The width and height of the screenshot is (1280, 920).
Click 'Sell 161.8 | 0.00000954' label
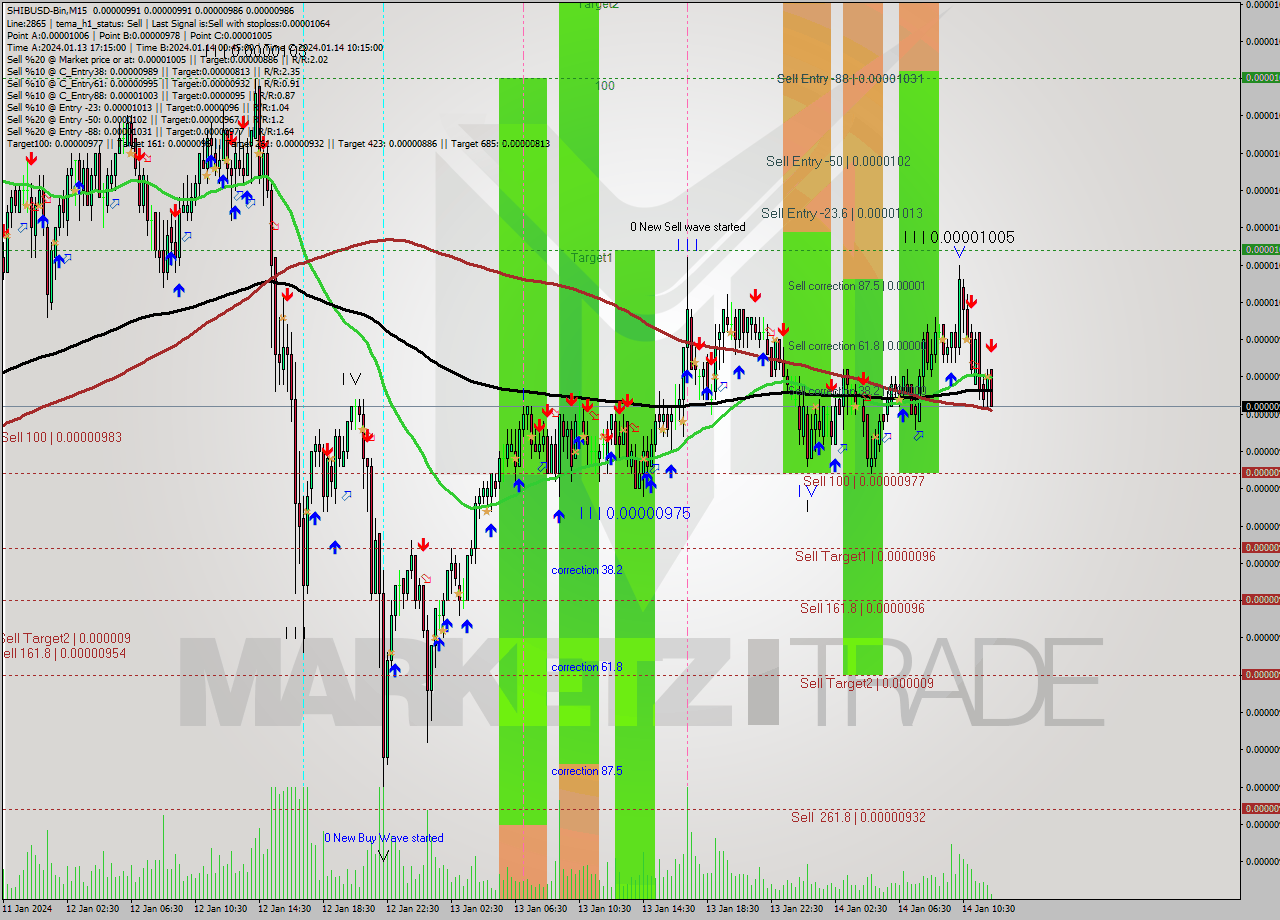pyautogui.click(x=63, y=653)
